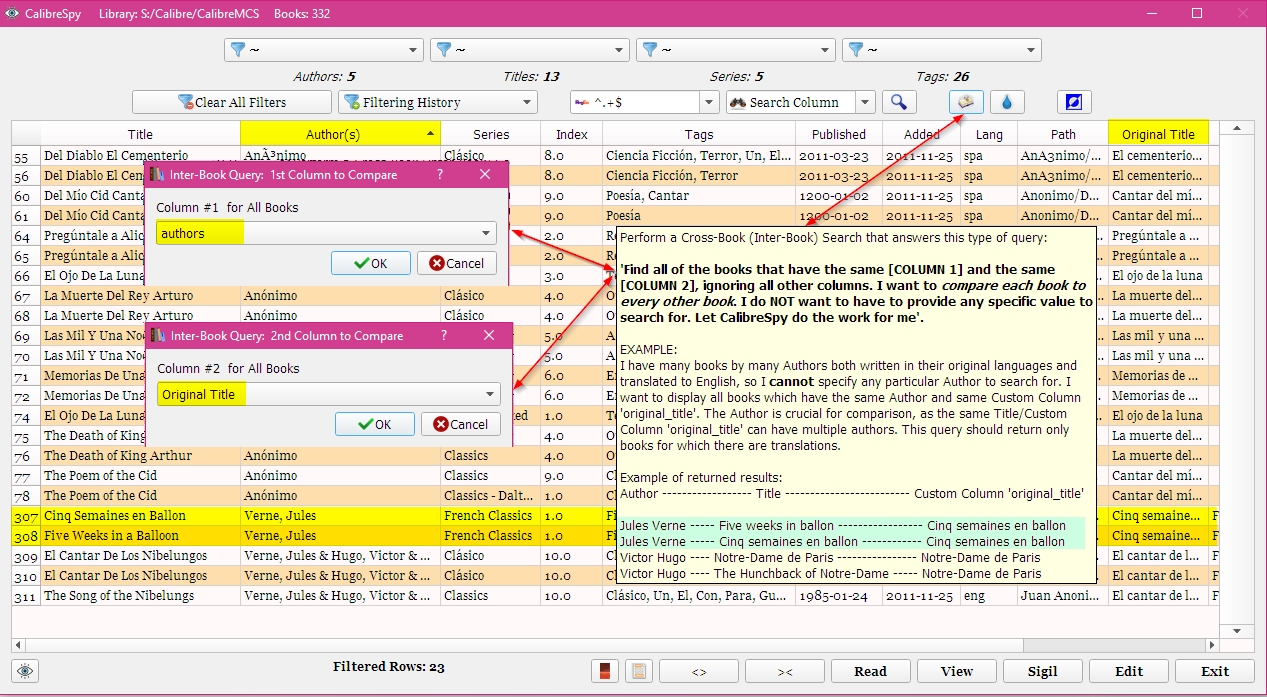Click the notepad icon button near bottom
This screenshot has height=697, width=1267.
pyautogui.click(x=640, y=671)
